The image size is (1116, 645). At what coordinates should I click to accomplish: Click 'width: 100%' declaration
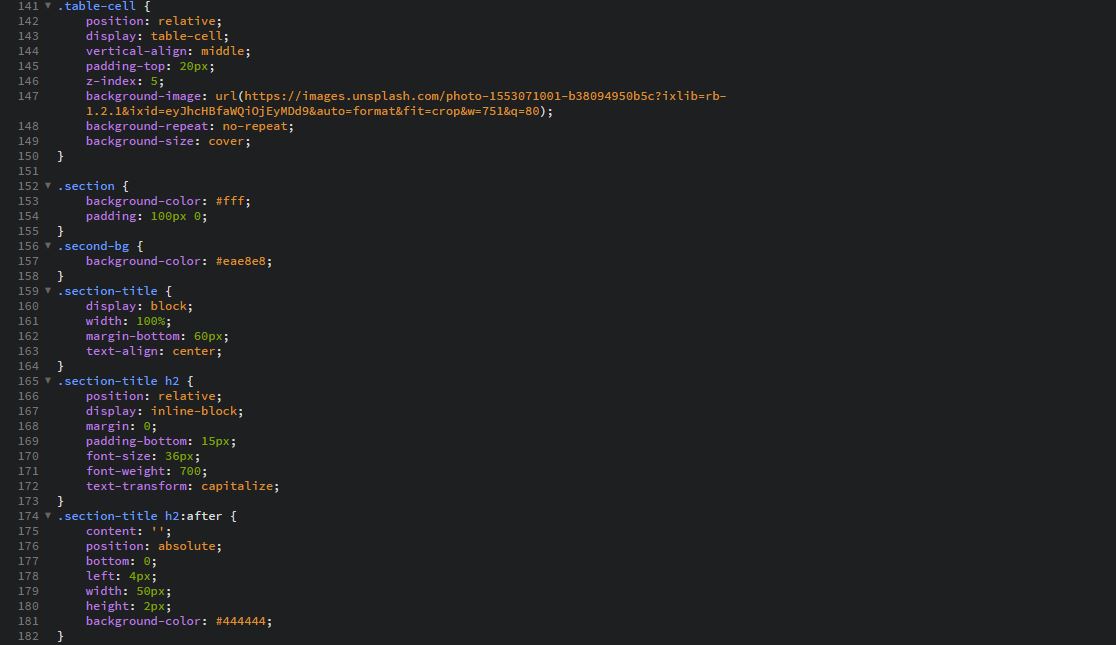pos(129,321)
